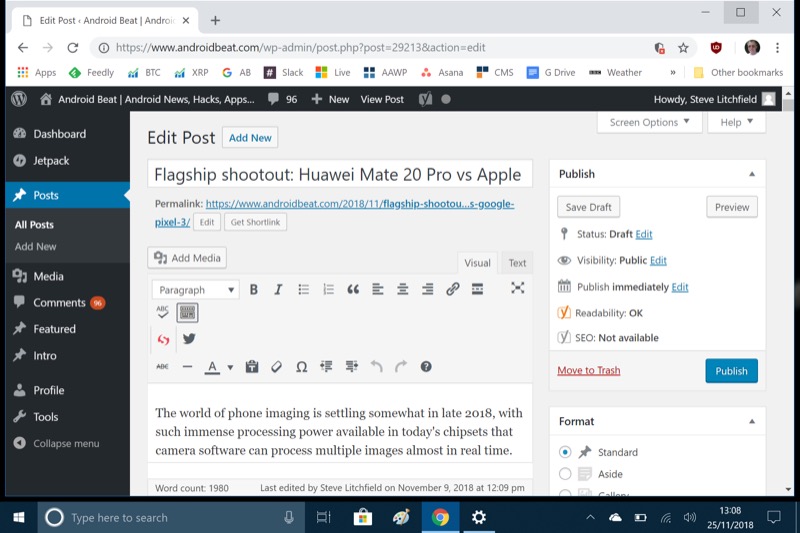Click the Save Draft button
The width and height of the screenshot is (800, 533).
click(588, 207)
